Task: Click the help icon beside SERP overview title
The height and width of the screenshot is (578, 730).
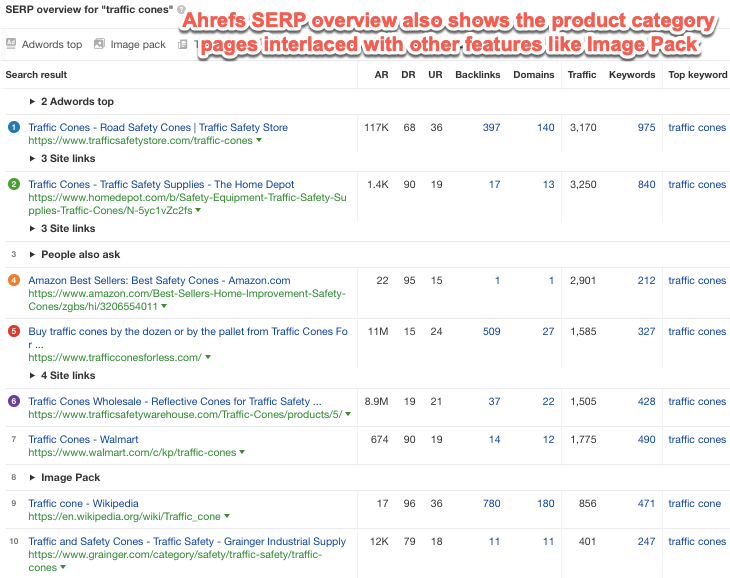Action: pyautogui.click(x=181, y=9)
